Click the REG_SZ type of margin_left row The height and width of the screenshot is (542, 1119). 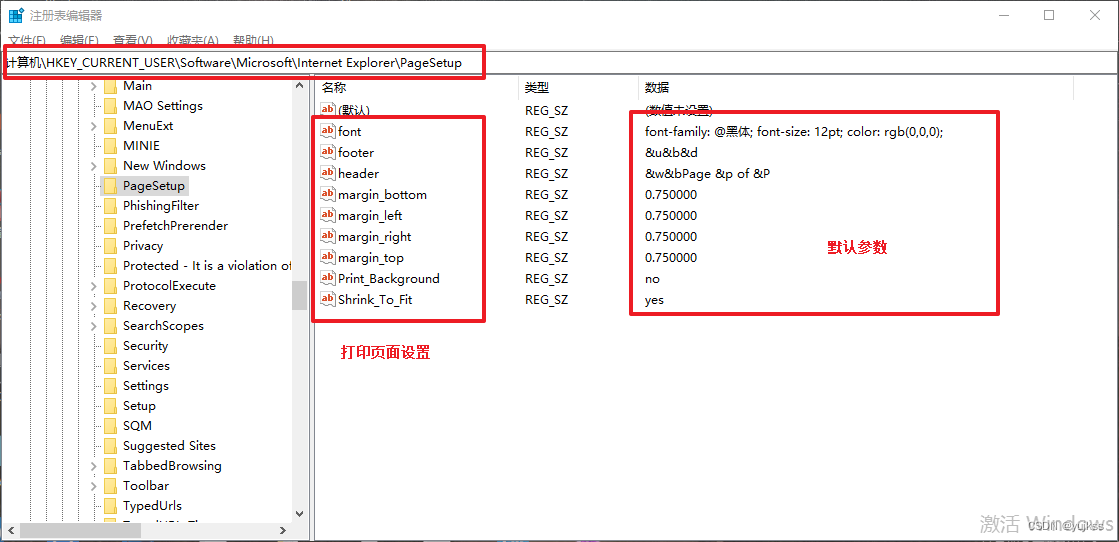[x=547, y=216]
